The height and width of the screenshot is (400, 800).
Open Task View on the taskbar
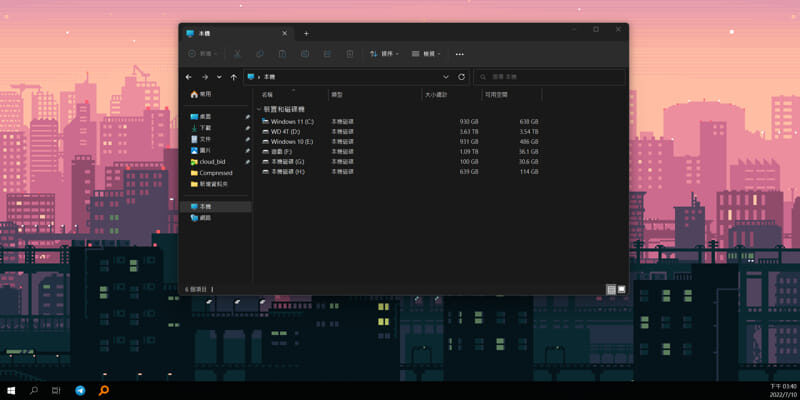pyautogui.click(x=56, y=391)
